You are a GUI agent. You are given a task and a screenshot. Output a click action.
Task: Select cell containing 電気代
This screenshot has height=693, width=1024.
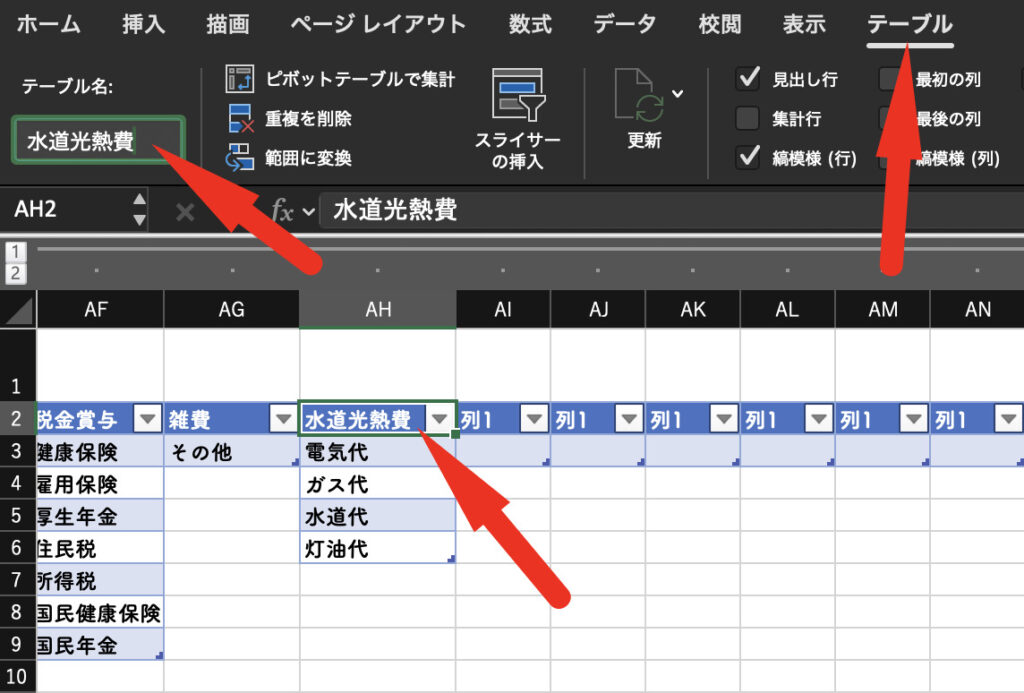pos(377,452)
